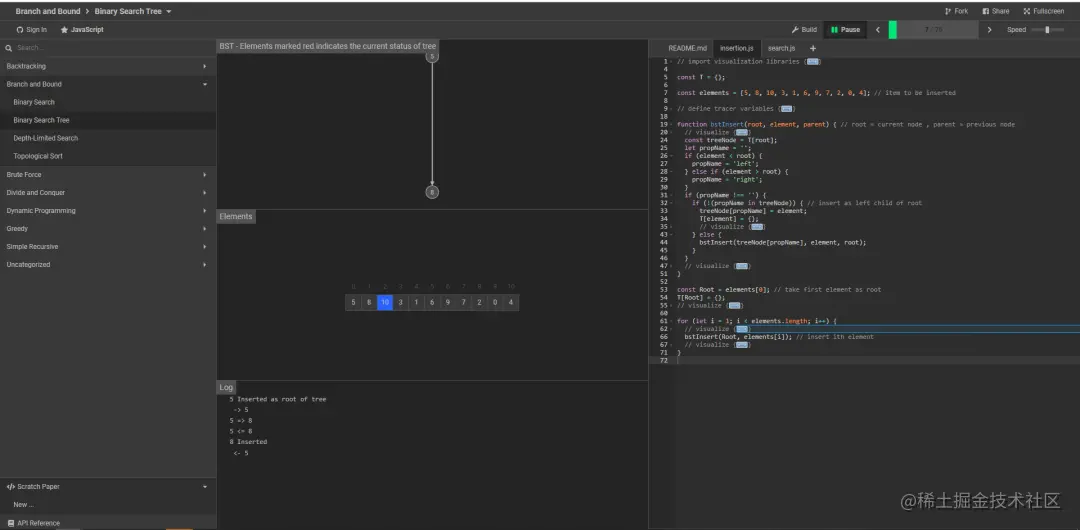Click array cell containing 5
The width and height of the screenshot is (1080, 530).
[353, 302]
